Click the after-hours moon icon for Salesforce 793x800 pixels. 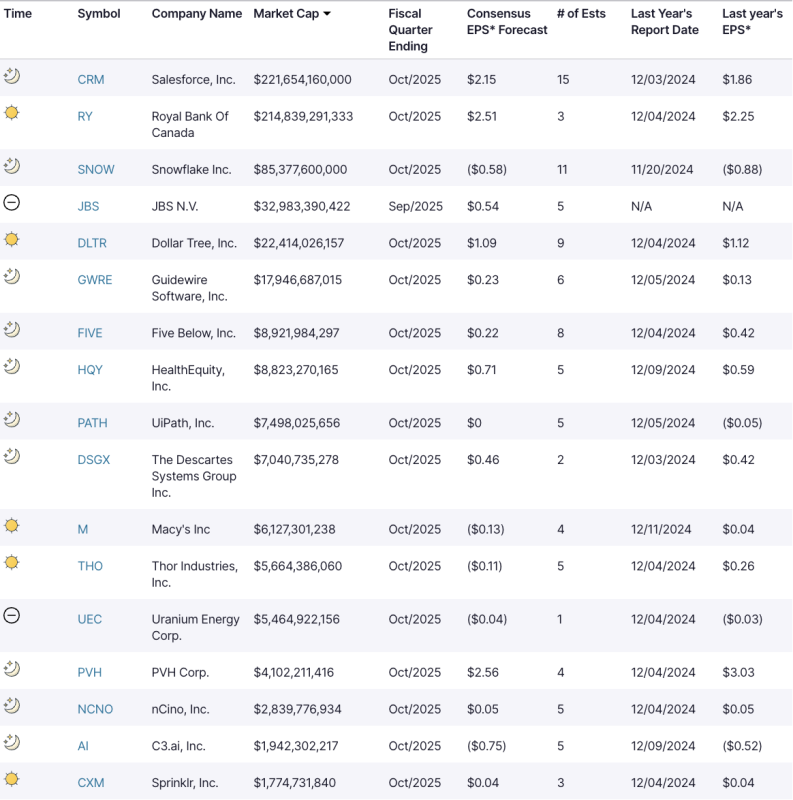(12, 76)
